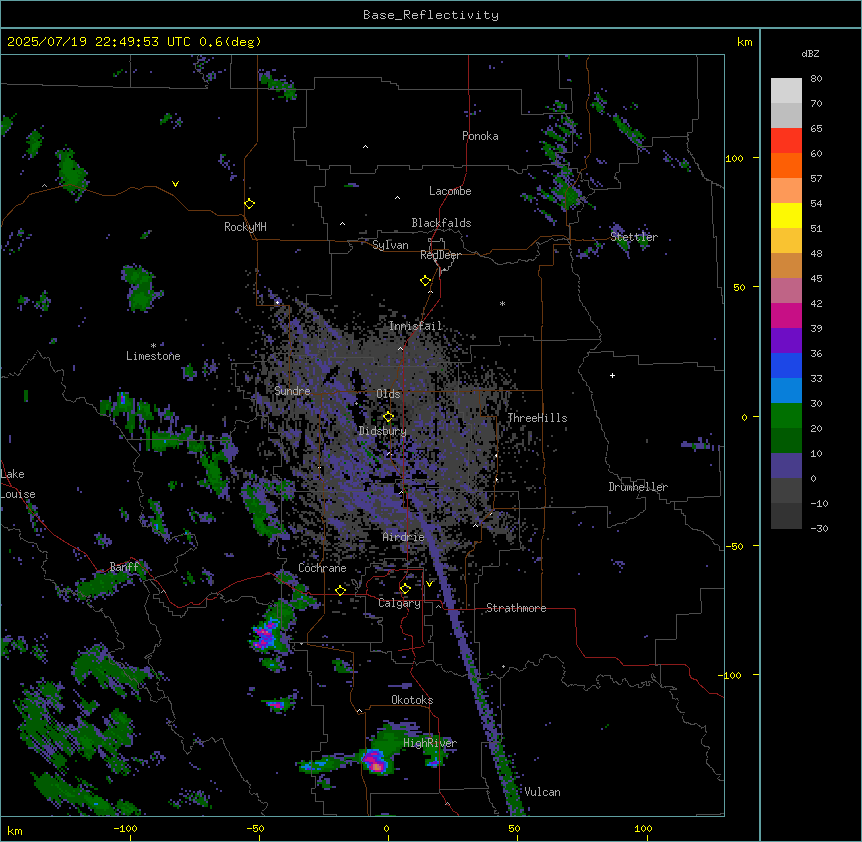Click the Strathmore city label
862x842 pixels.
516,608
